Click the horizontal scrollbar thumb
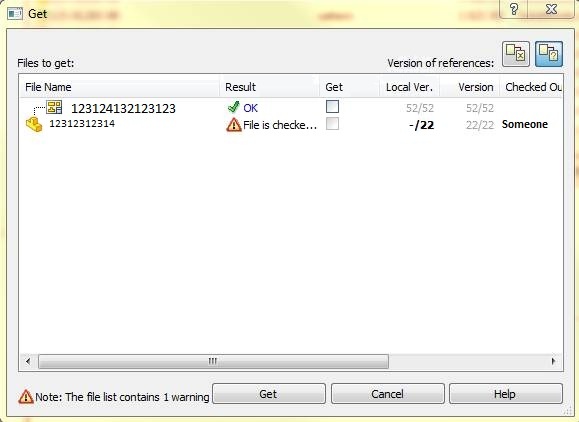 tap(213, 361)
